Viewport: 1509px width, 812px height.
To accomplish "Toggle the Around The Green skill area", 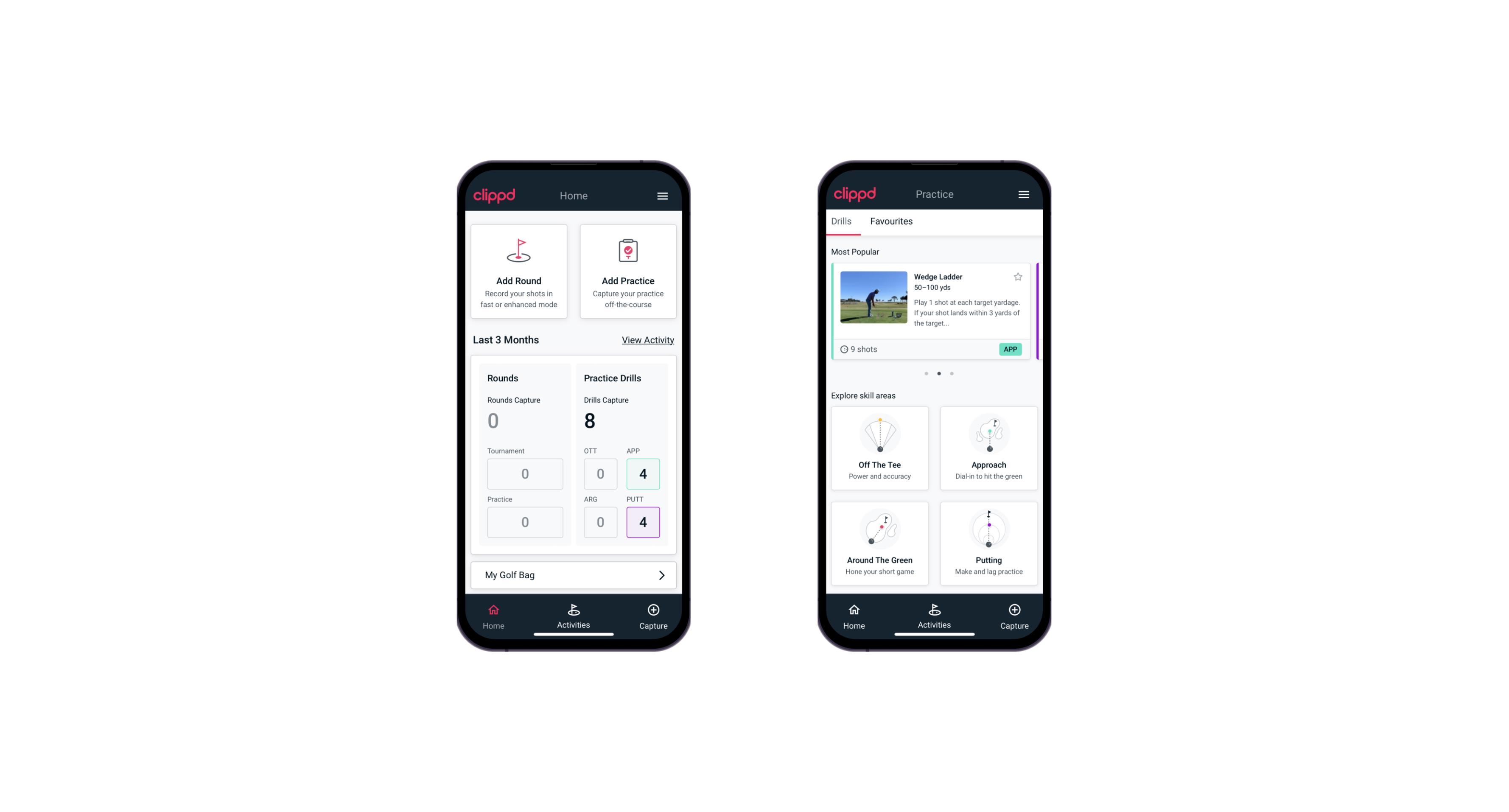I will 880,540.
